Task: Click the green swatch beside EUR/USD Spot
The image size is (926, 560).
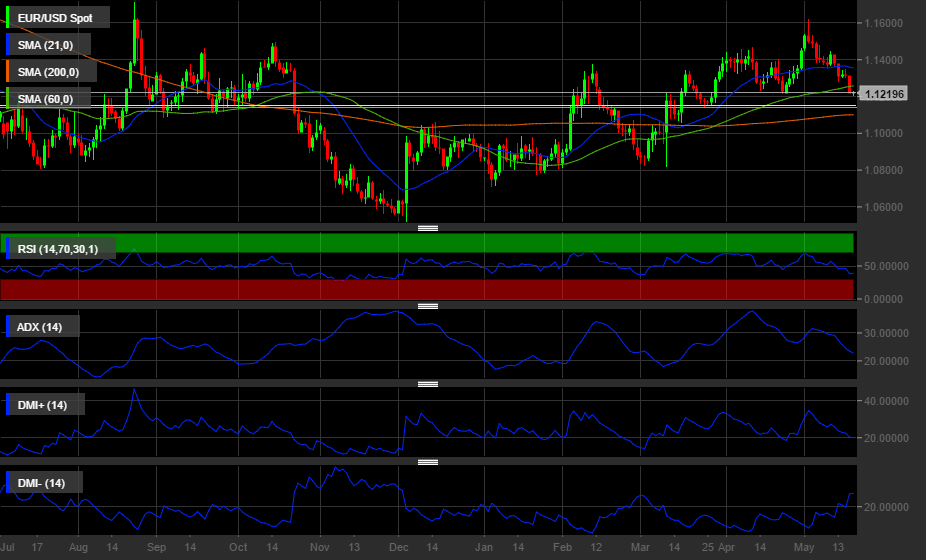Action: pos(9,18)
